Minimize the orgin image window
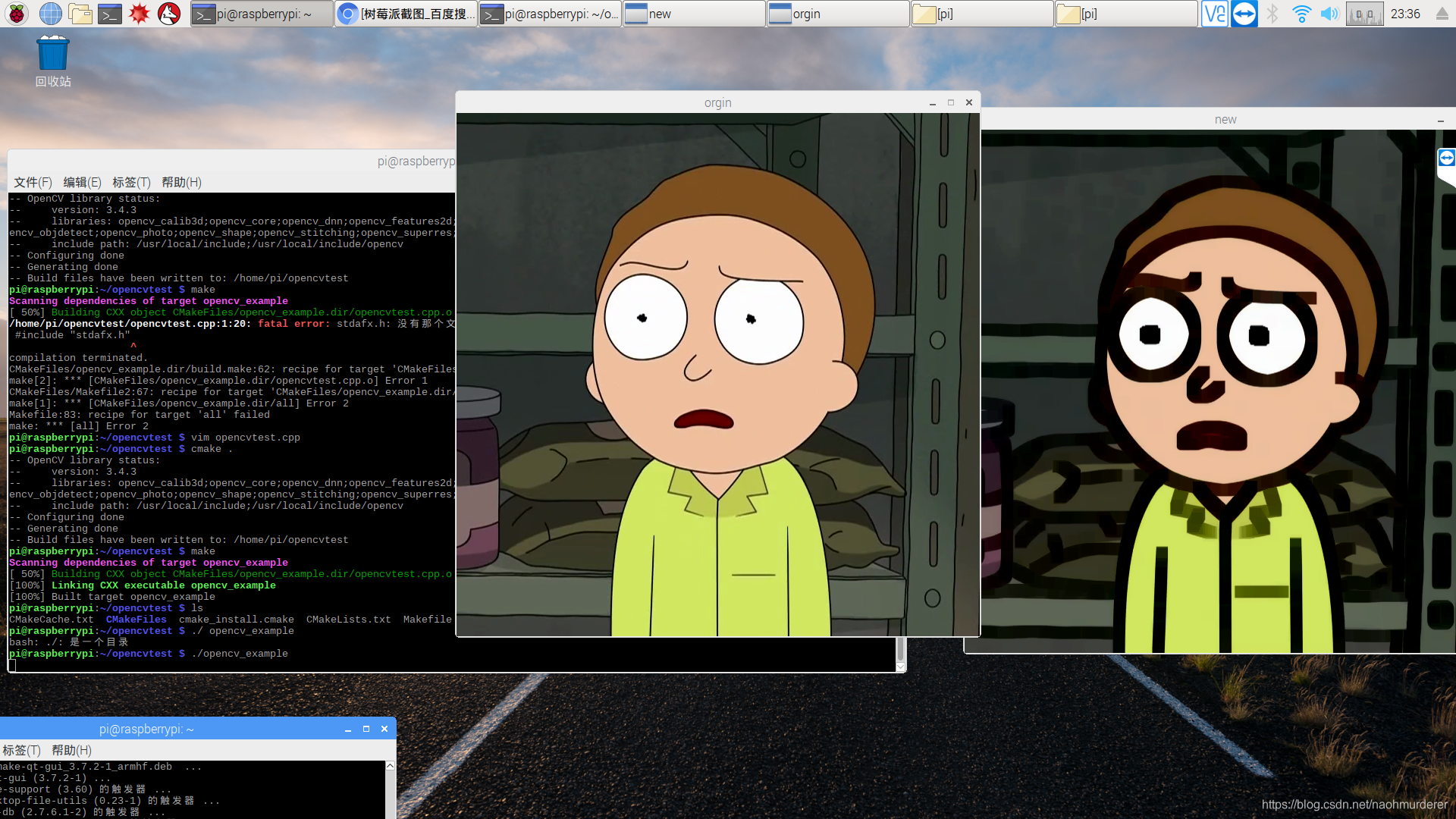This screenshot has width=1456, height=819. 933,103
